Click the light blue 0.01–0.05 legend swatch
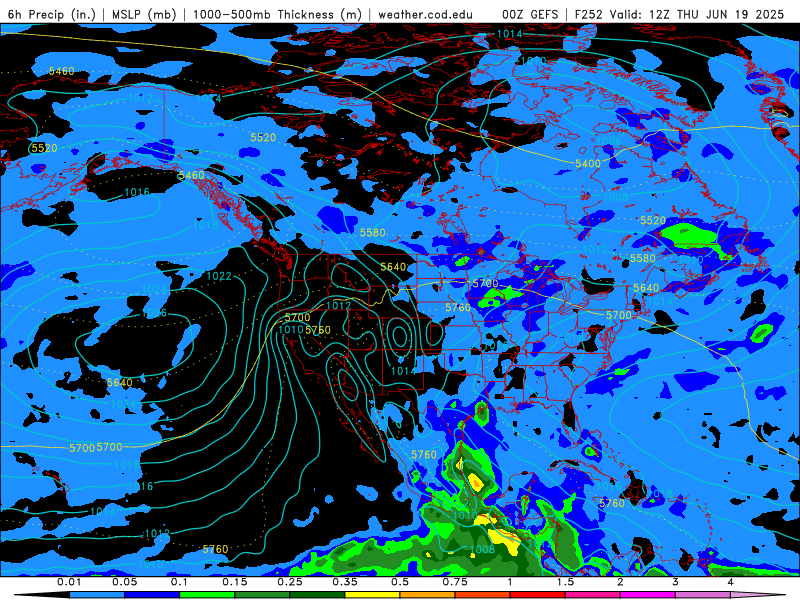 [x=97, y=595]
